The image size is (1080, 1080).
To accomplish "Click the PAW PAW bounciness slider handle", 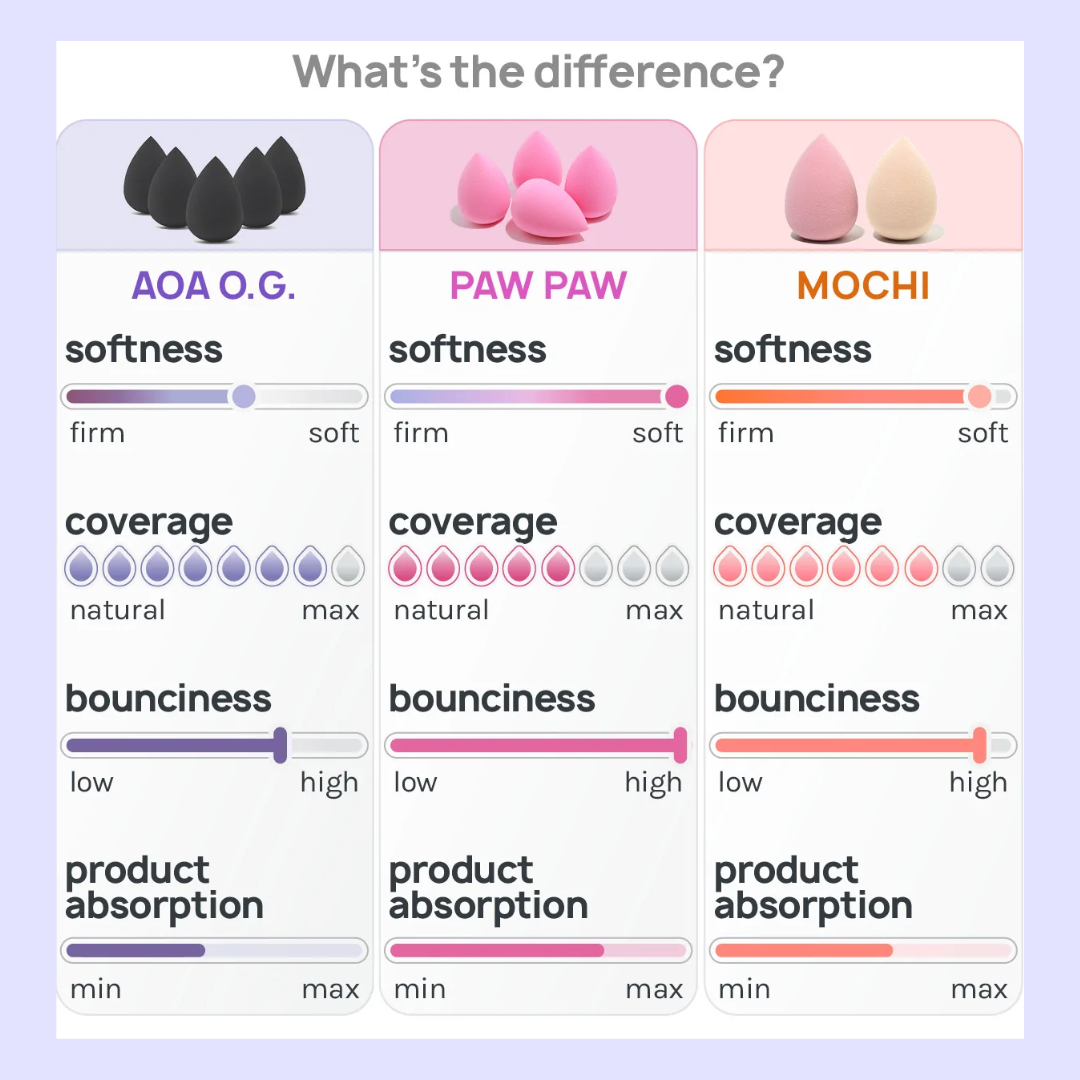I will coord(681,745).
